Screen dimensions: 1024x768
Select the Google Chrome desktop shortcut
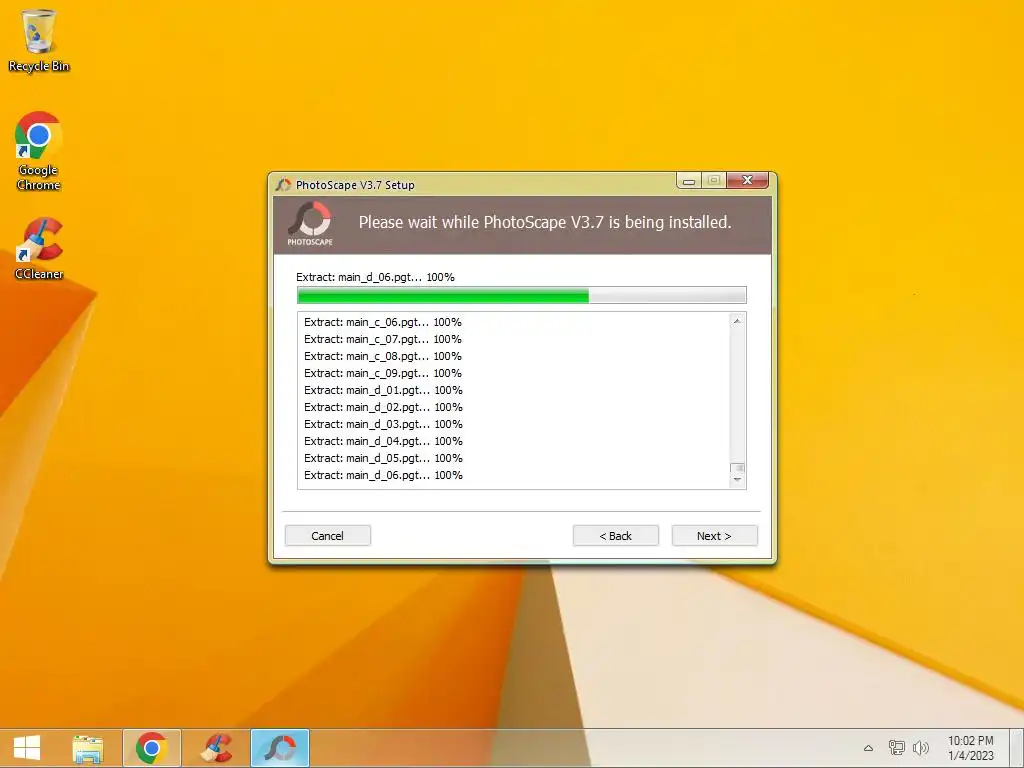coord(39,152)
